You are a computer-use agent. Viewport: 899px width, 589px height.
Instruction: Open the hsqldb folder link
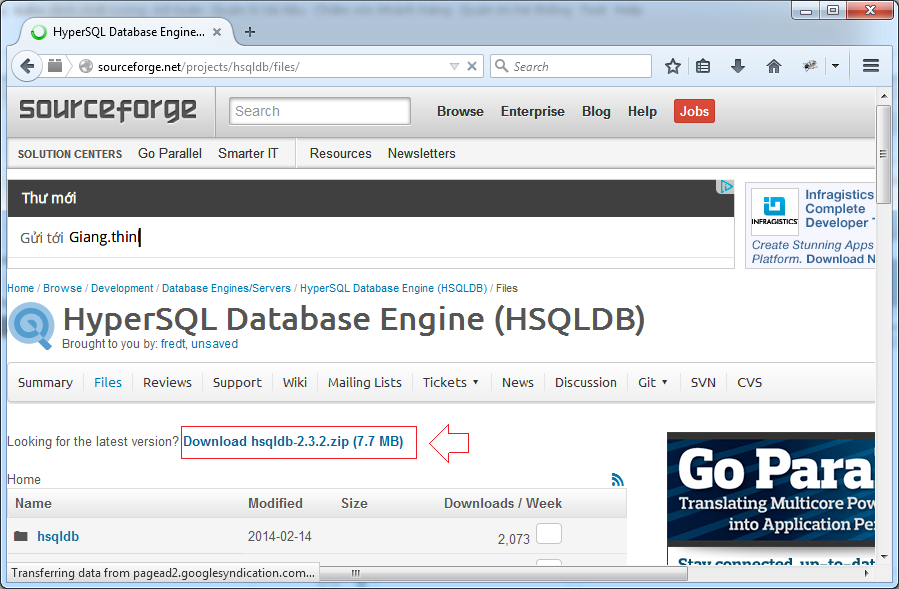point(58,536)
